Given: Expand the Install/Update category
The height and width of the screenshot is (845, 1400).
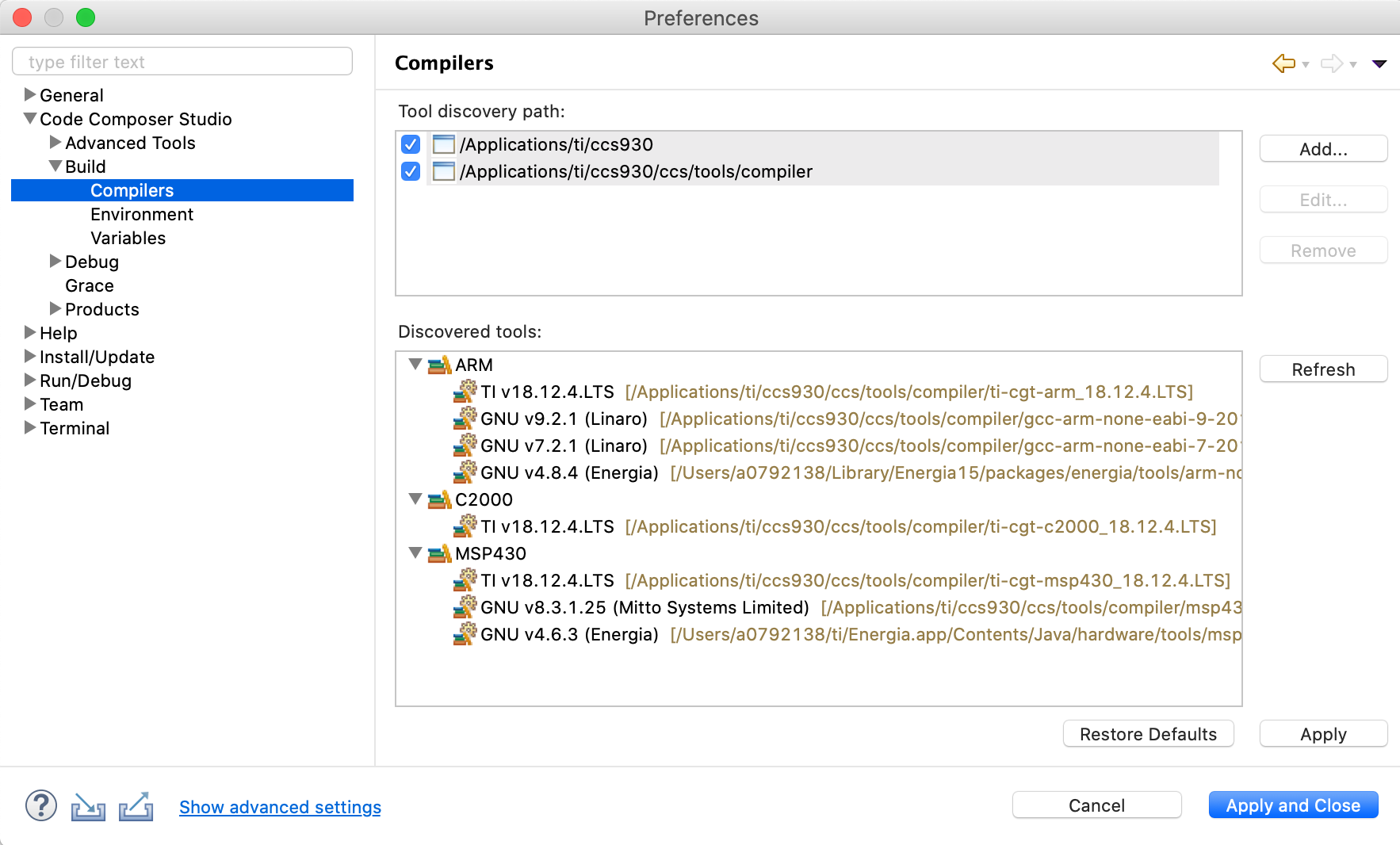Looking at the screenshot, I should pyautogui.click(x=30, y=356).
